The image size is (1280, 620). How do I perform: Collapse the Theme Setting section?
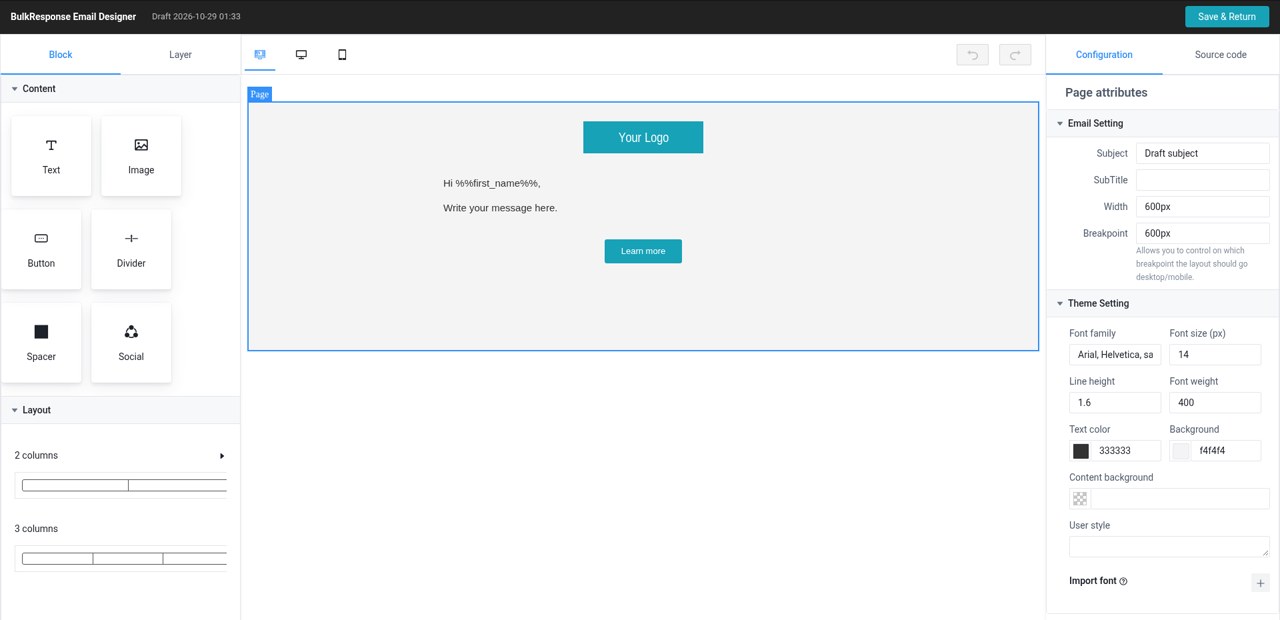coord(1163,303)
